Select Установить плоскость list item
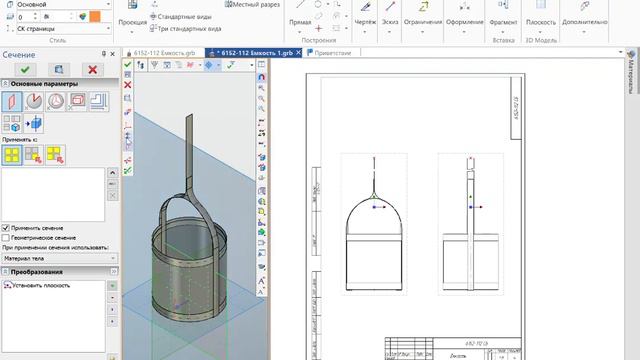640x360 pixels. [x=41, y=286]
